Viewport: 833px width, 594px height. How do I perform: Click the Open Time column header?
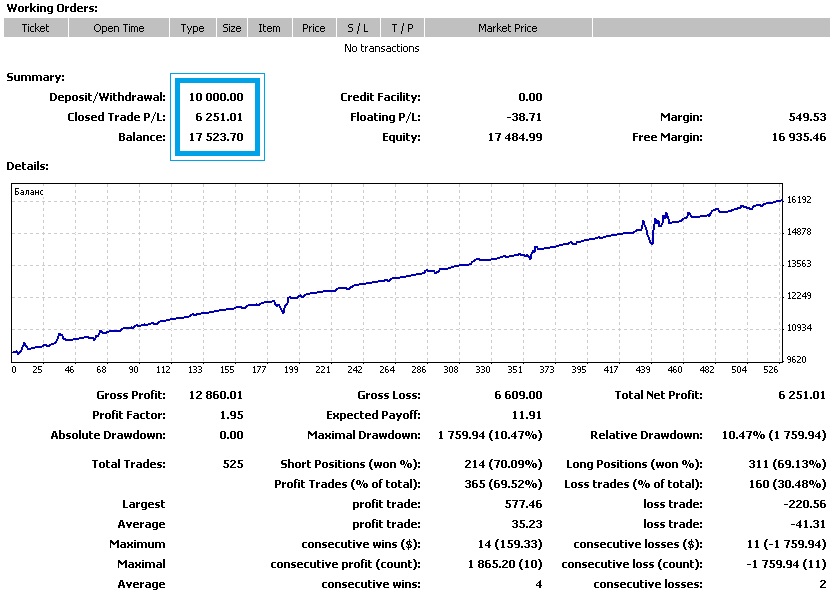119,28
